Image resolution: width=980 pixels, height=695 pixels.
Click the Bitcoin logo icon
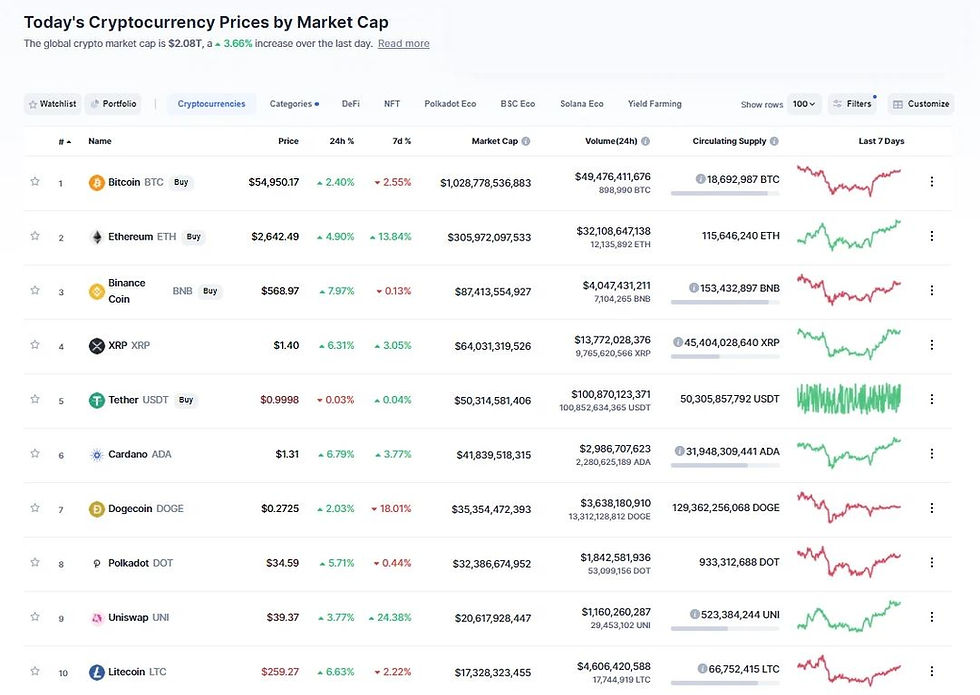[x=96, y=182]
